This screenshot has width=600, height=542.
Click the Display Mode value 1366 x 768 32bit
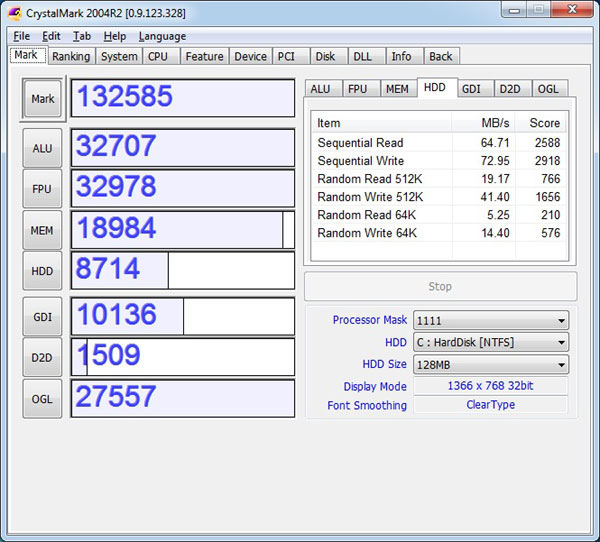coord(491,386)
